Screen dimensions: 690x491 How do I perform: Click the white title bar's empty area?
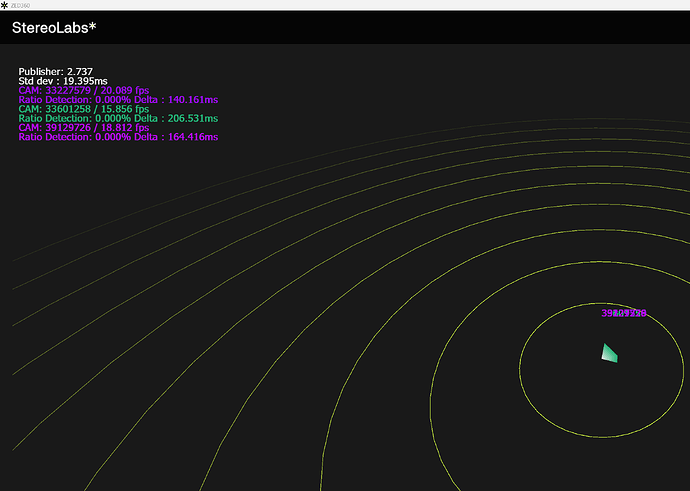click(350, 5)
